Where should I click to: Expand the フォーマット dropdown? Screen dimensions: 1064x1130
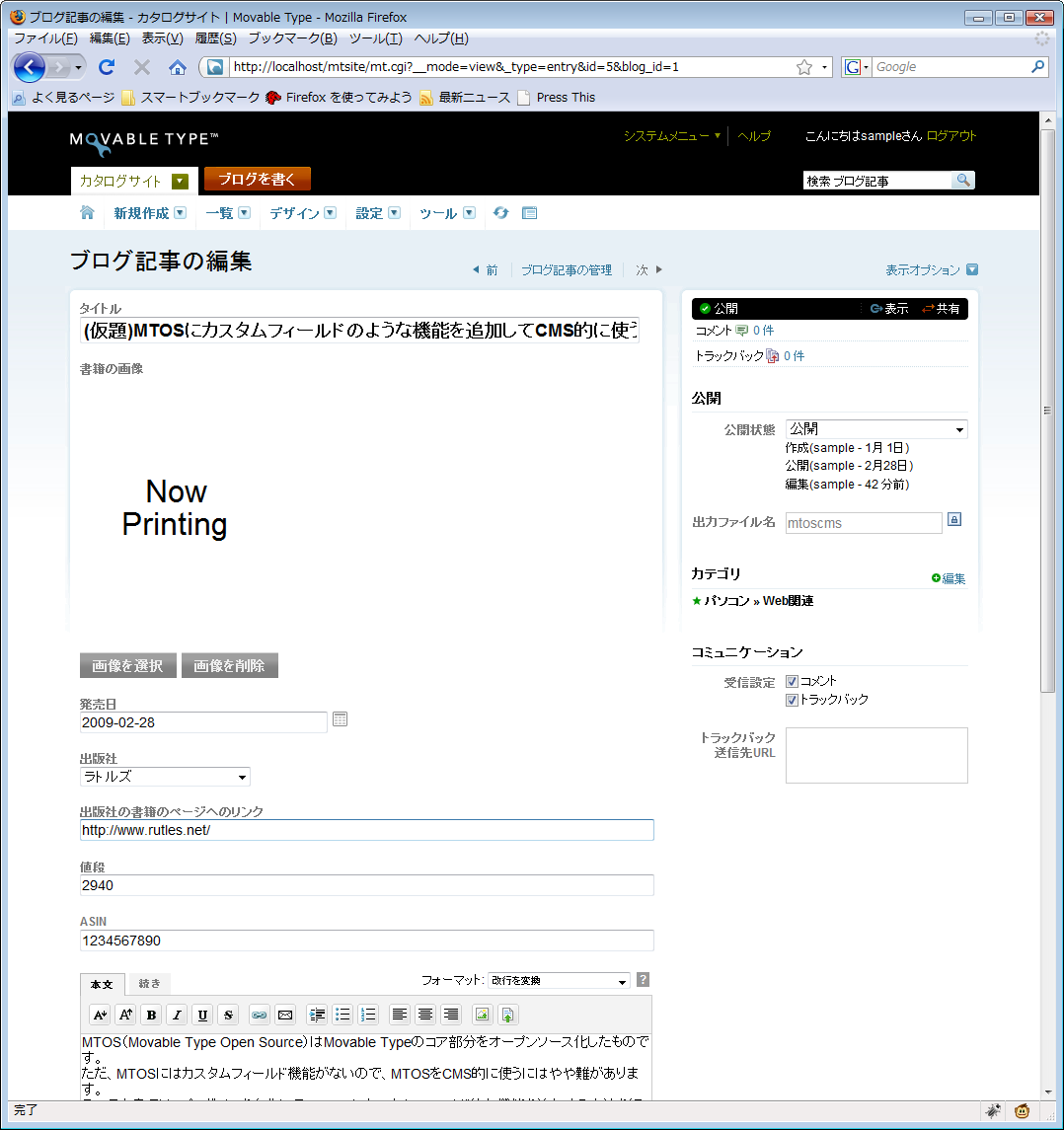click(559, 981)
